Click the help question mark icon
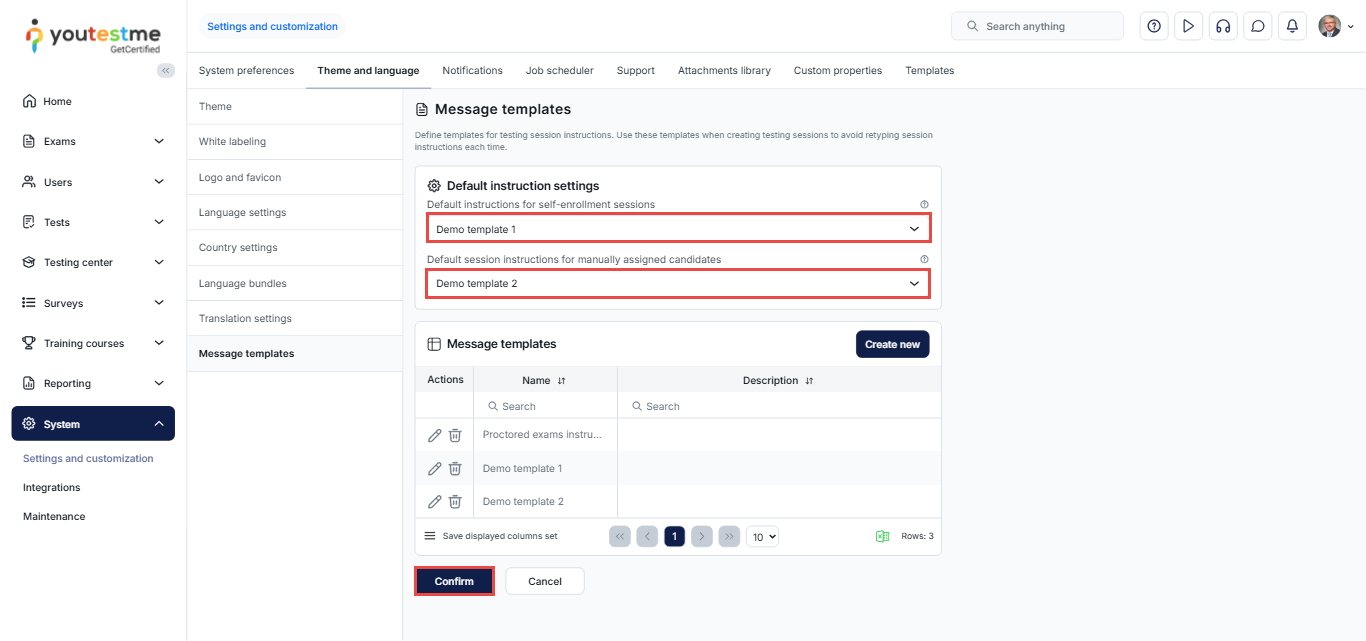This screenshot has width=1366, height=641. point(1154,26)
